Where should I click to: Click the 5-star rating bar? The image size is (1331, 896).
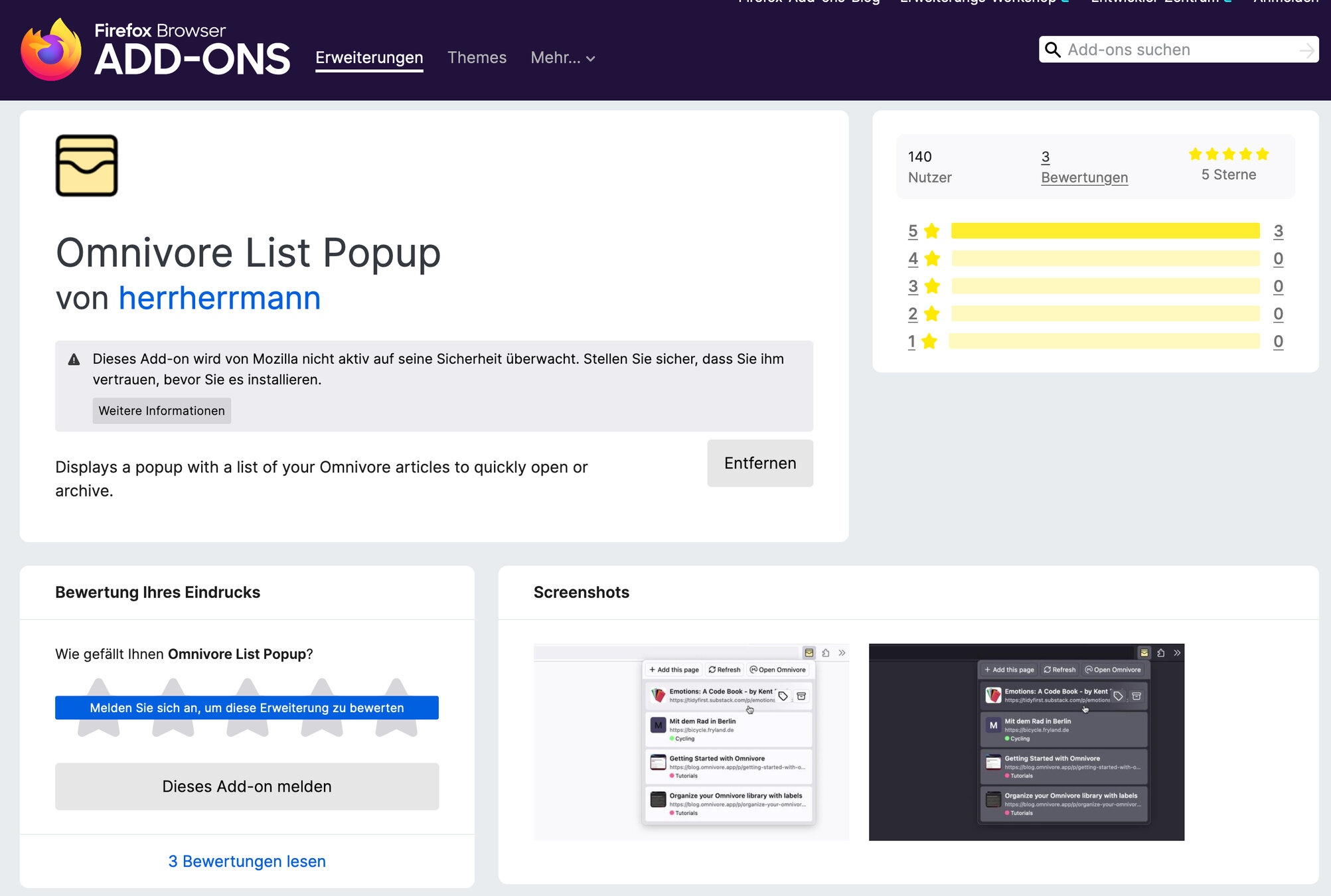(x=1105, y=231)
